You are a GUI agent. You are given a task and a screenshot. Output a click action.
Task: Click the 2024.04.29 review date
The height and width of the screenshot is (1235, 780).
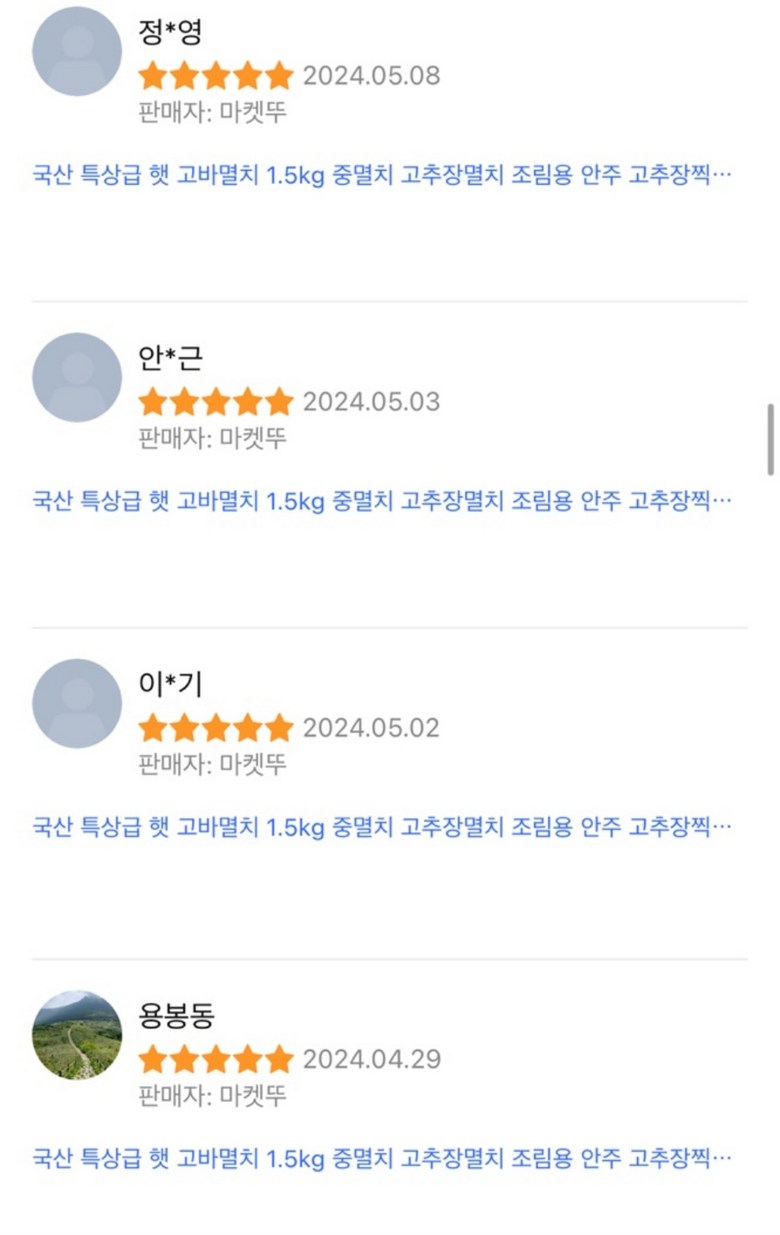(371, 1059)
